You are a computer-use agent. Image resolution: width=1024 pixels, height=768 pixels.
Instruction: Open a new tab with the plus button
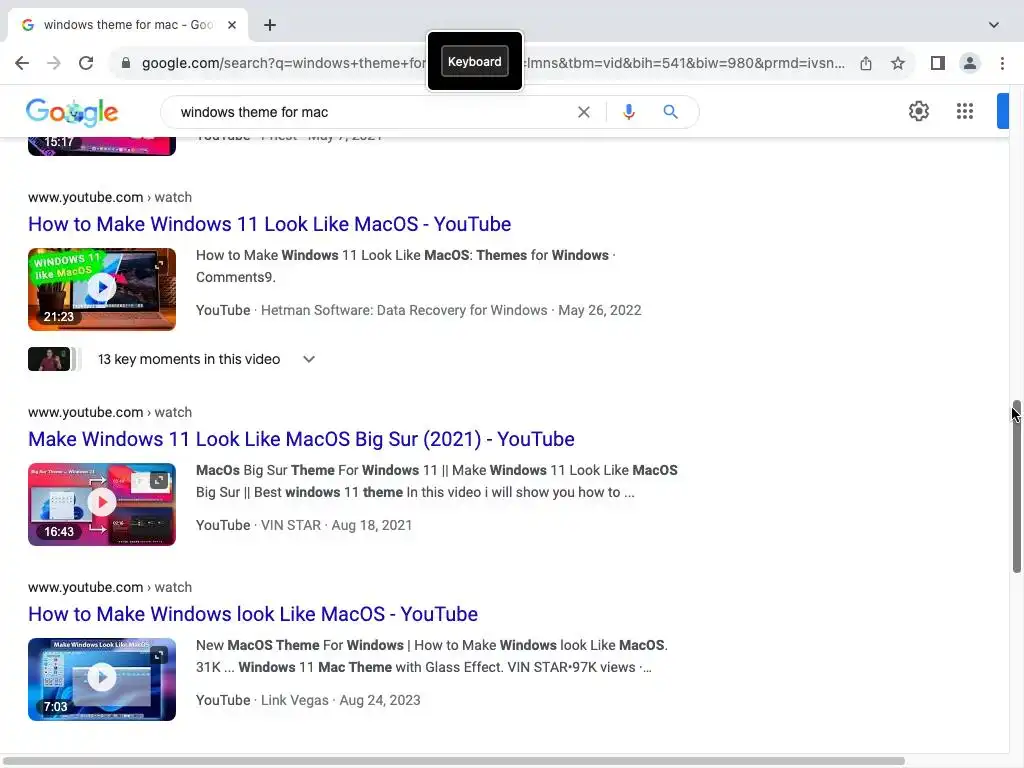pyautogui.click(x=270, y=25)
